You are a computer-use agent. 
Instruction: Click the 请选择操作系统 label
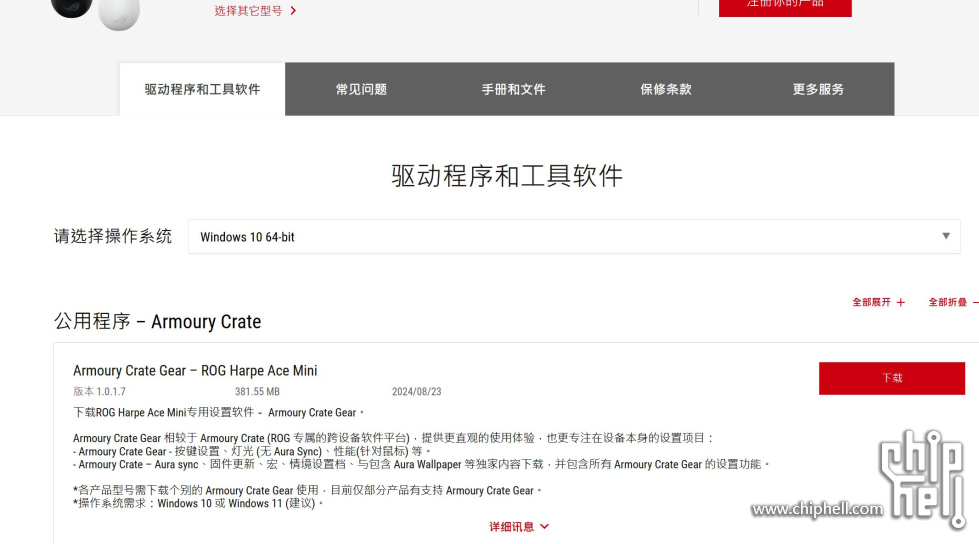pyautogui.click(x=112, y=236)
